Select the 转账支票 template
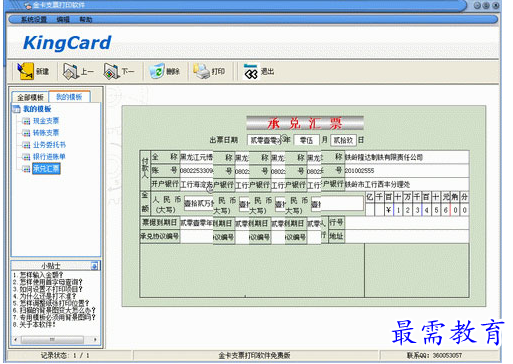This screenshot has width=513, height=364. [46, 133]
